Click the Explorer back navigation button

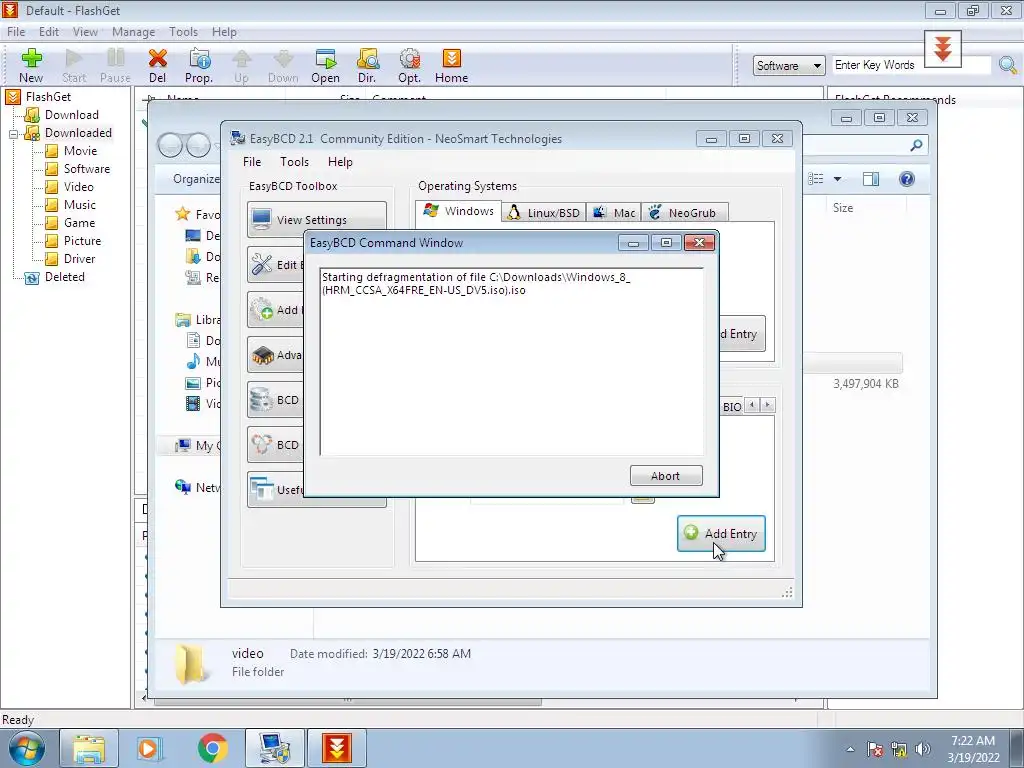coord(170,145)
